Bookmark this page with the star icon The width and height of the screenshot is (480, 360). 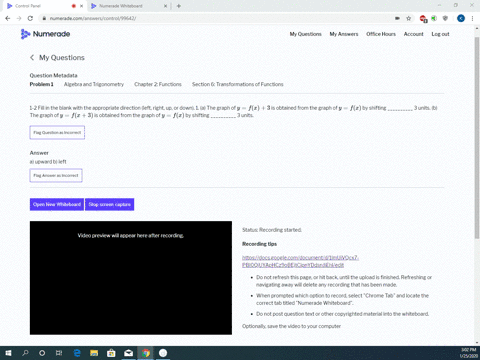(408, 18)
